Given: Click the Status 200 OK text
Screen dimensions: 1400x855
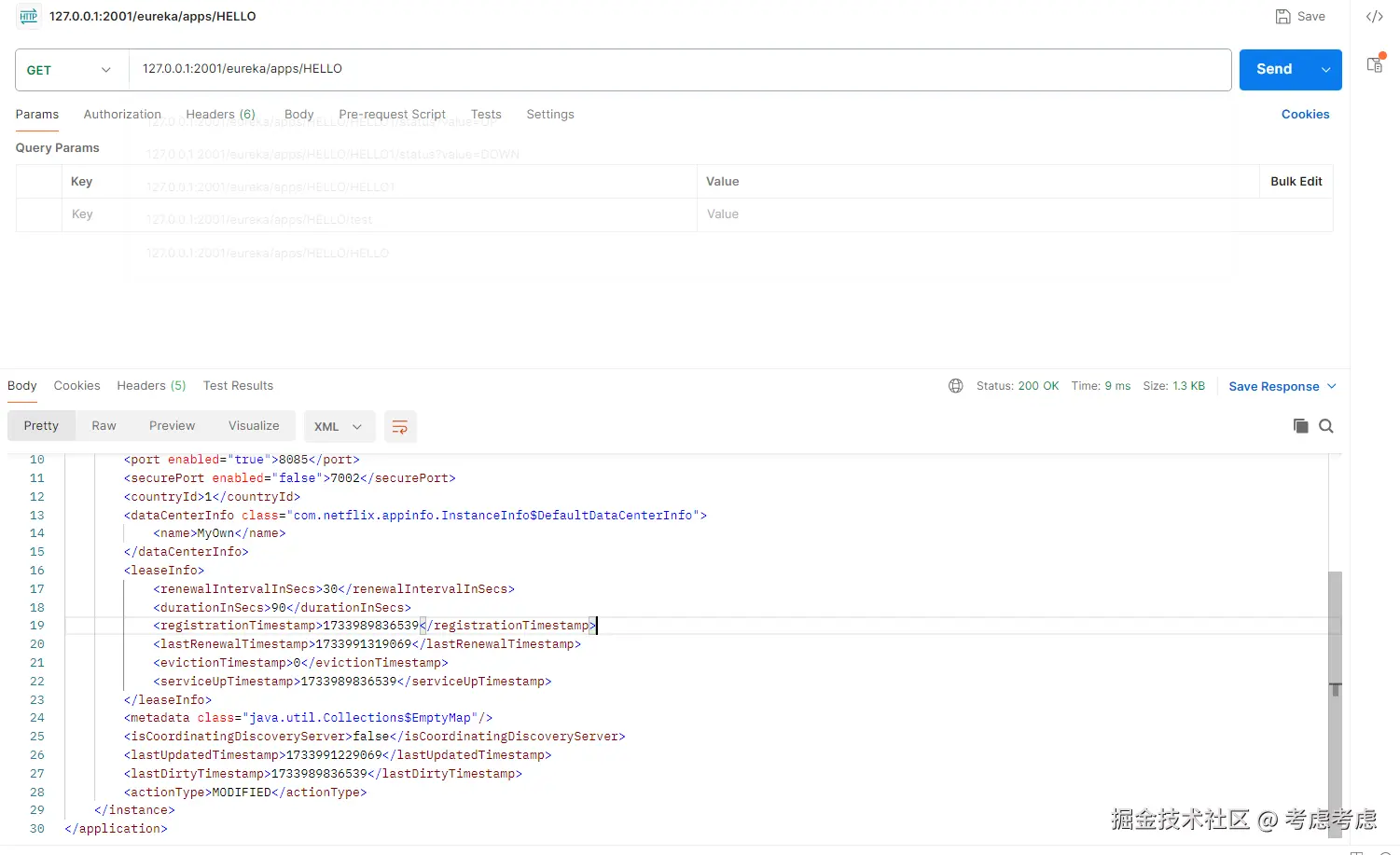Looking at the screenshot, I should [x=1017, y=386].
